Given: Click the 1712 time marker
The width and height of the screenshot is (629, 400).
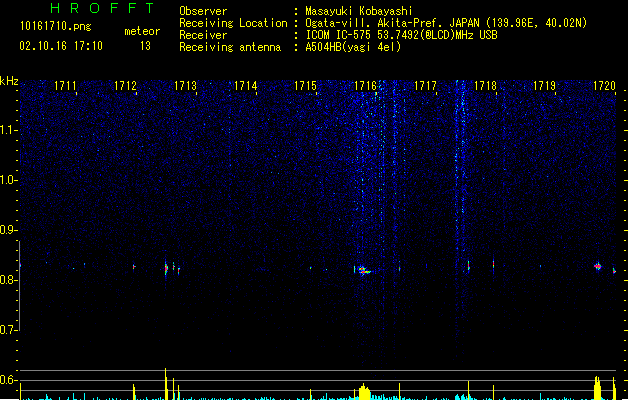Looking at the screenshot, I should (x=125, y=86).
